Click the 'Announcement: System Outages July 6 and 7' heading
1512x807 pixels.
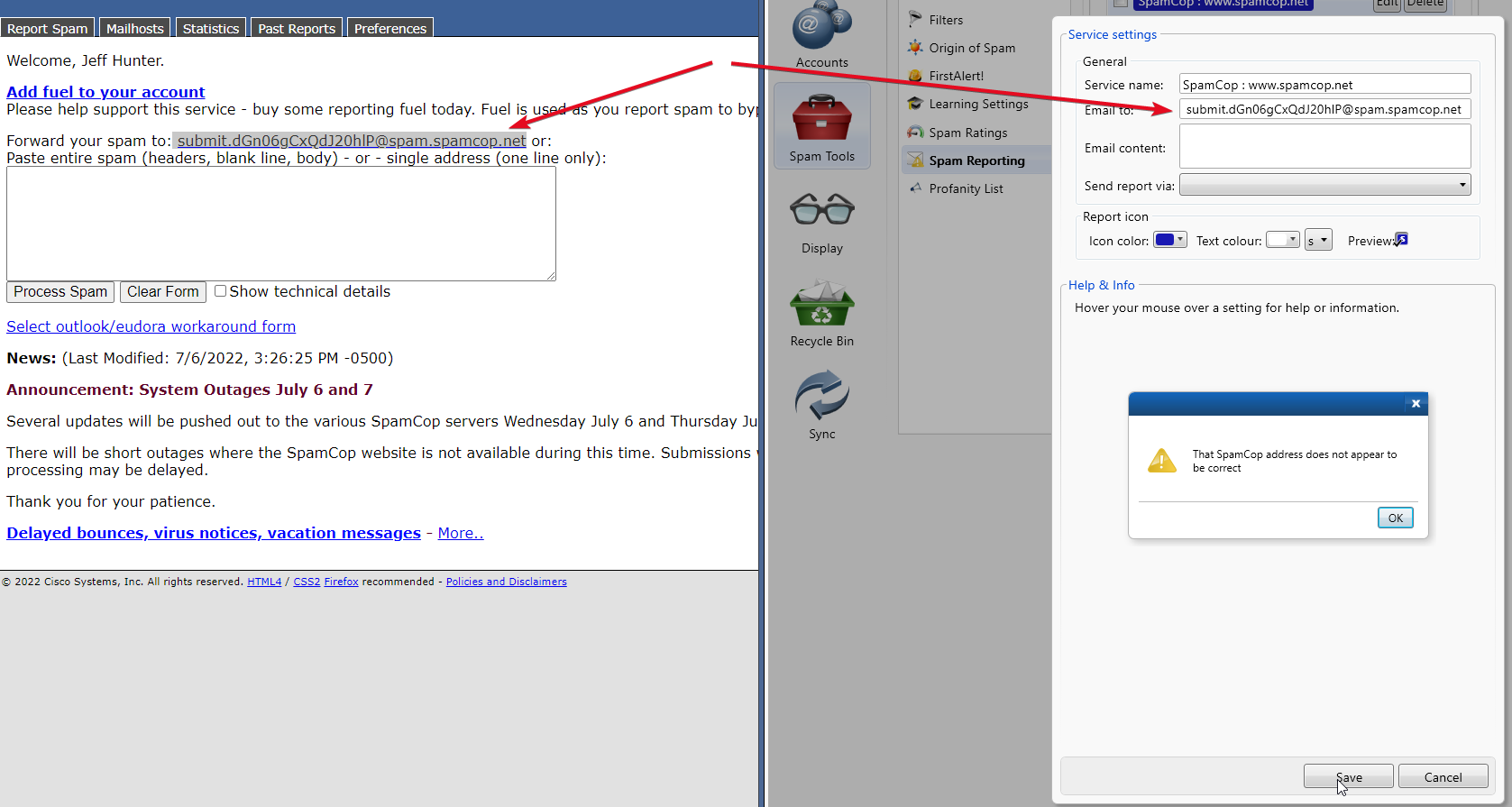click(189, 390)
